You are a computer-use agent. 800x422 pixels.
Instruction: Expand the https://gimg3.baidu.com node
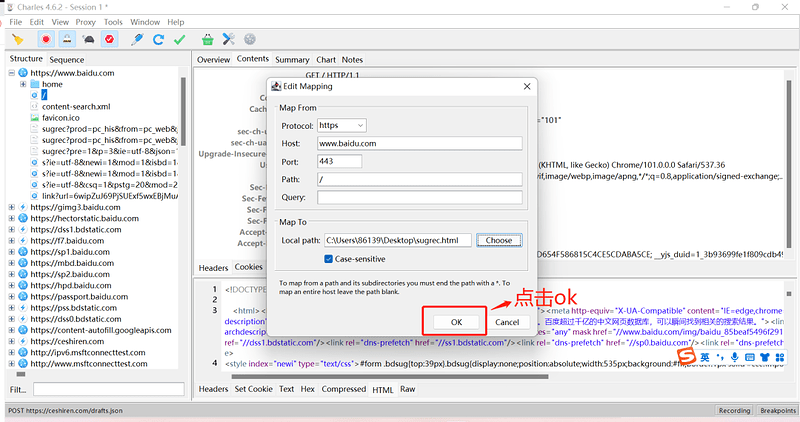(11, 207)
